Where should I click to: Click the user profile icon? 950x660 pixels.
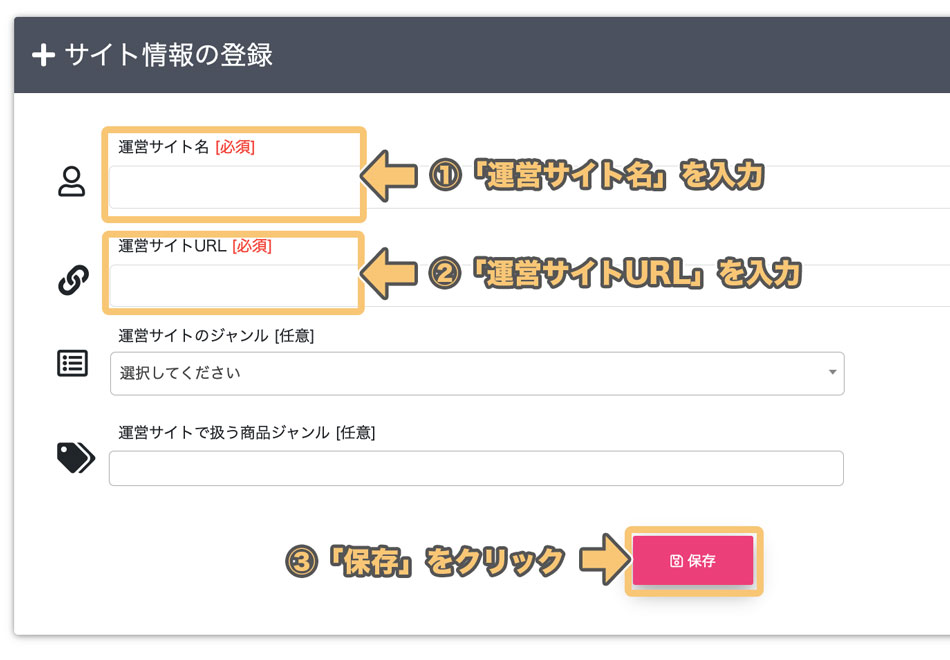click(71, 181)
